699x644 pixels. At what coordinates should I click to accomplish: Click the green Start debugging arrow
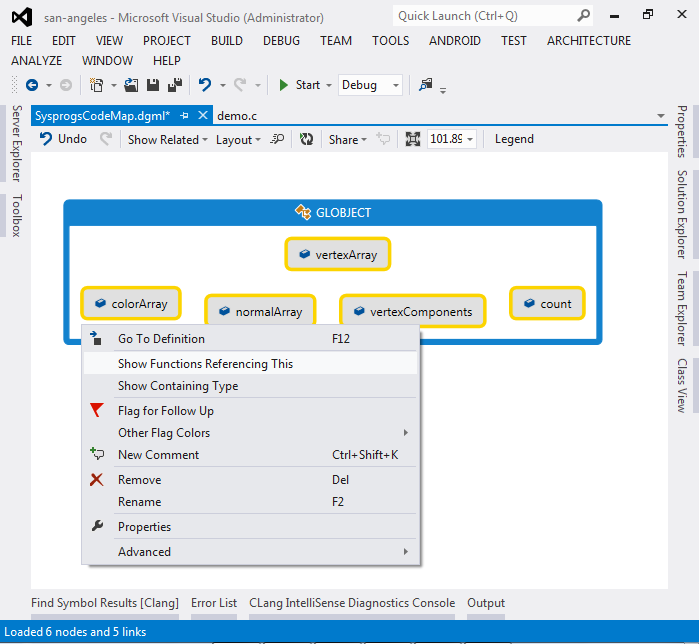(x=283, y=85)
